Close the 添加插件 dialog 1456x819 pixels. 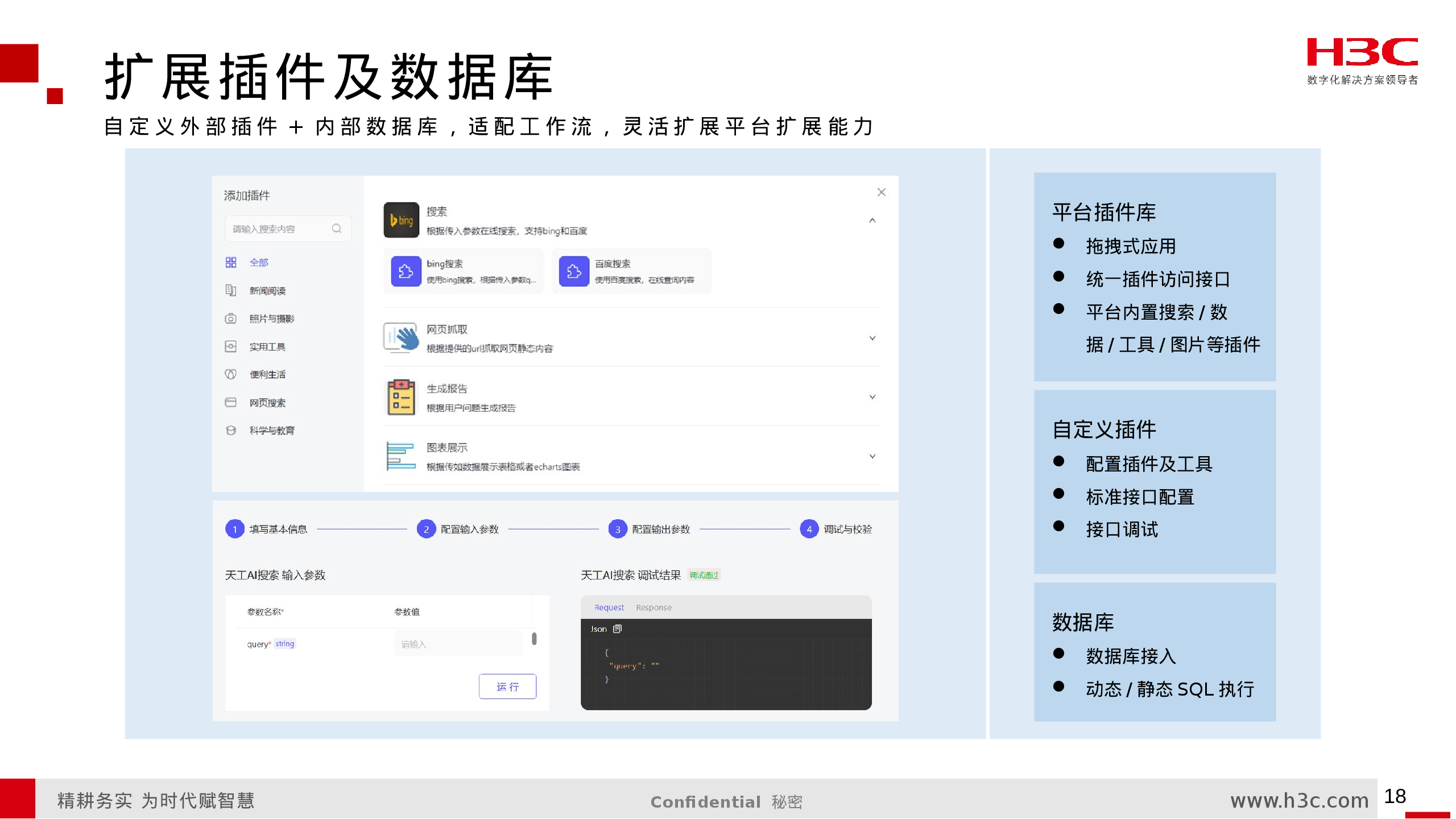tap(881, 192)
